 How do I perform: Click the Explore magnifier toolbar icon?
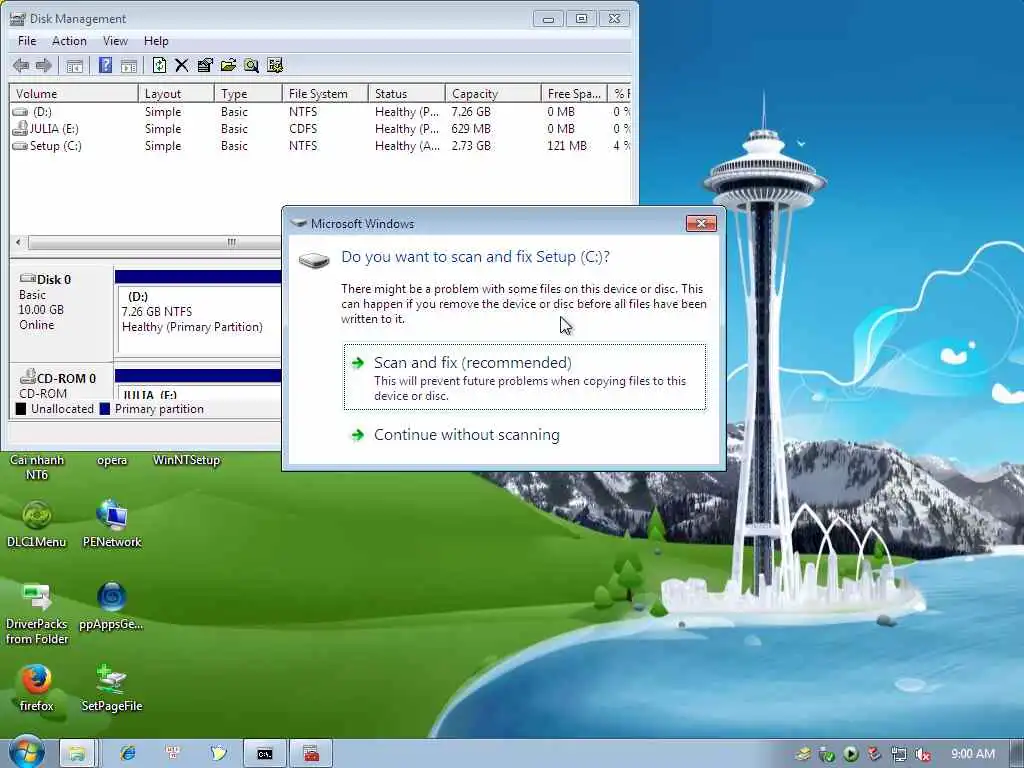coord(251,65)
